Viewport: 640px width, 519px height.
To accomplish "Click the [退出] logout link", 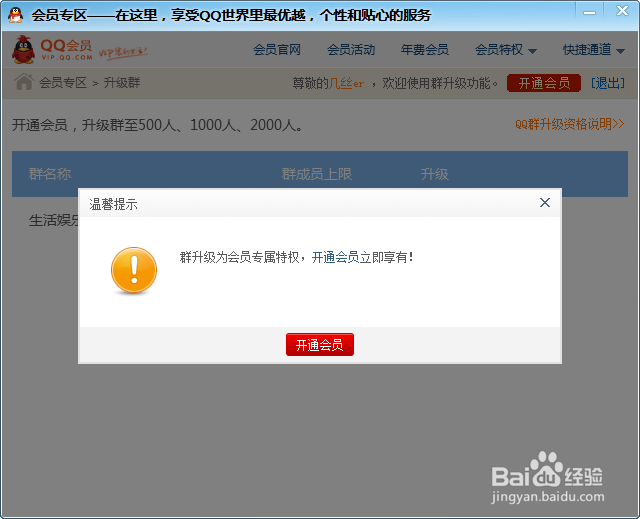I will (608, 83).
